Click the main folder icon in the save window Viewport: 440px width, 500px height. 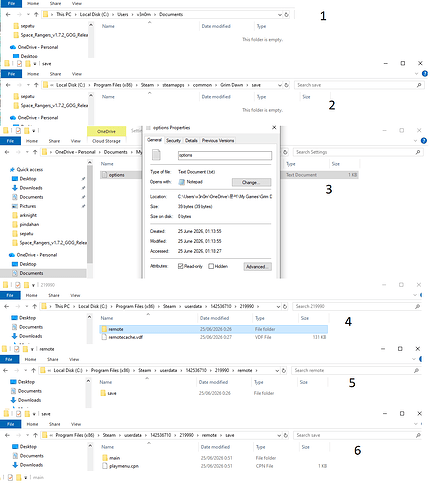tap(105, 458)
